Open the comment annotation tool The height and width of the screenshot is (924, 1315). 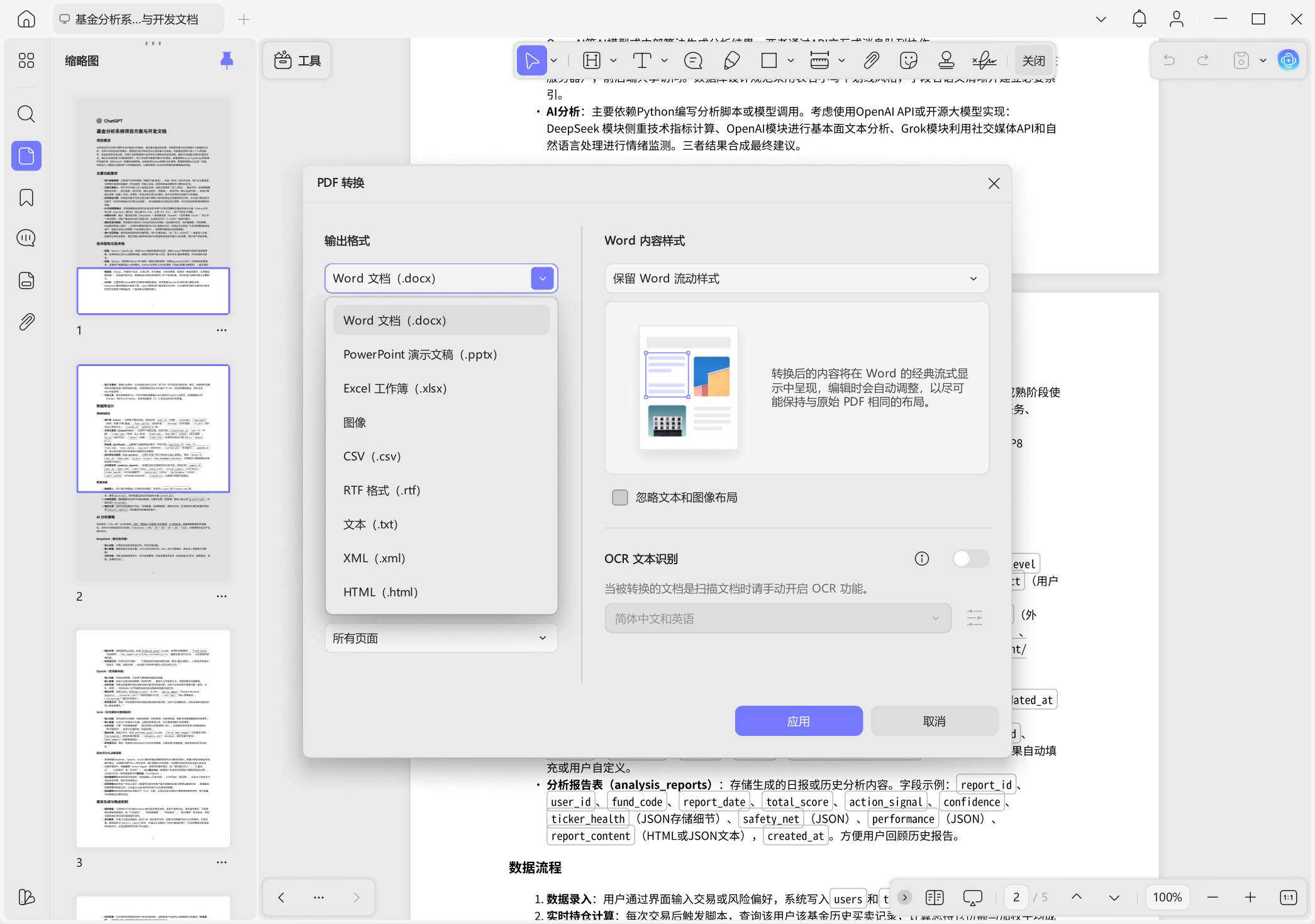pos(692,60)
